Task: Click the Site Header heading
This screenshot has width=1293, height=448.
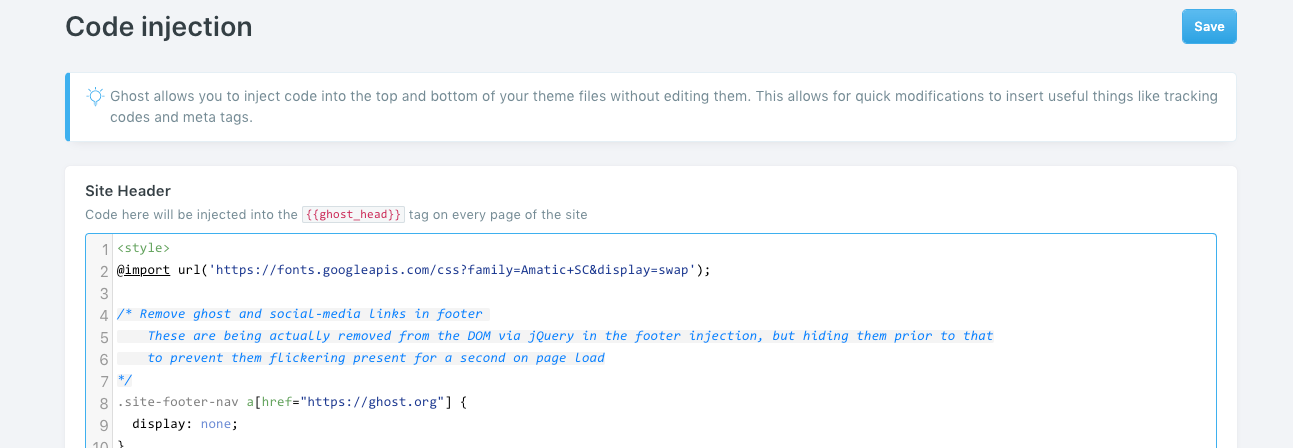Action: pos(128,191)
